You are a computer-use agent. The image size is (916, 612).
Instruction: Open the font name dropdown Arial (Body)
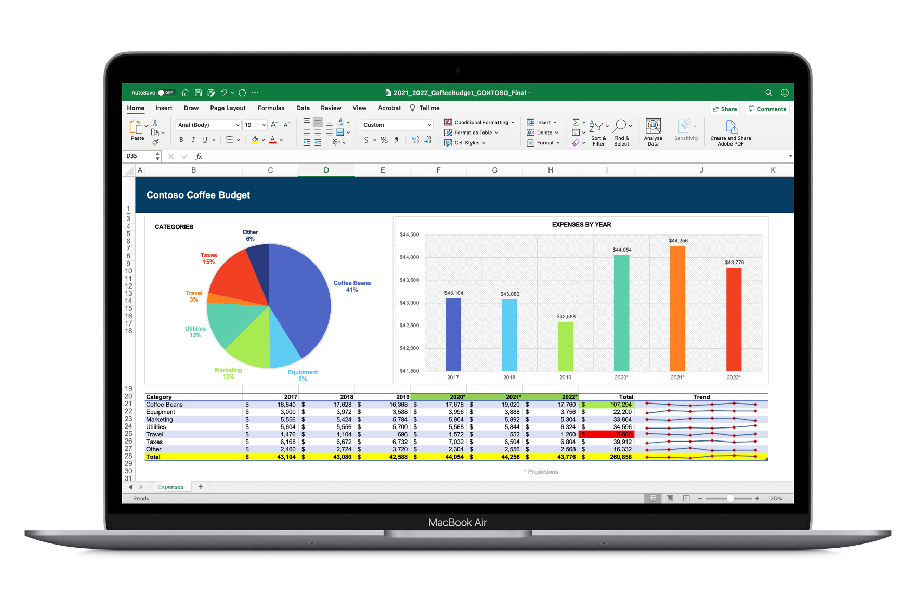click(208, 125)
